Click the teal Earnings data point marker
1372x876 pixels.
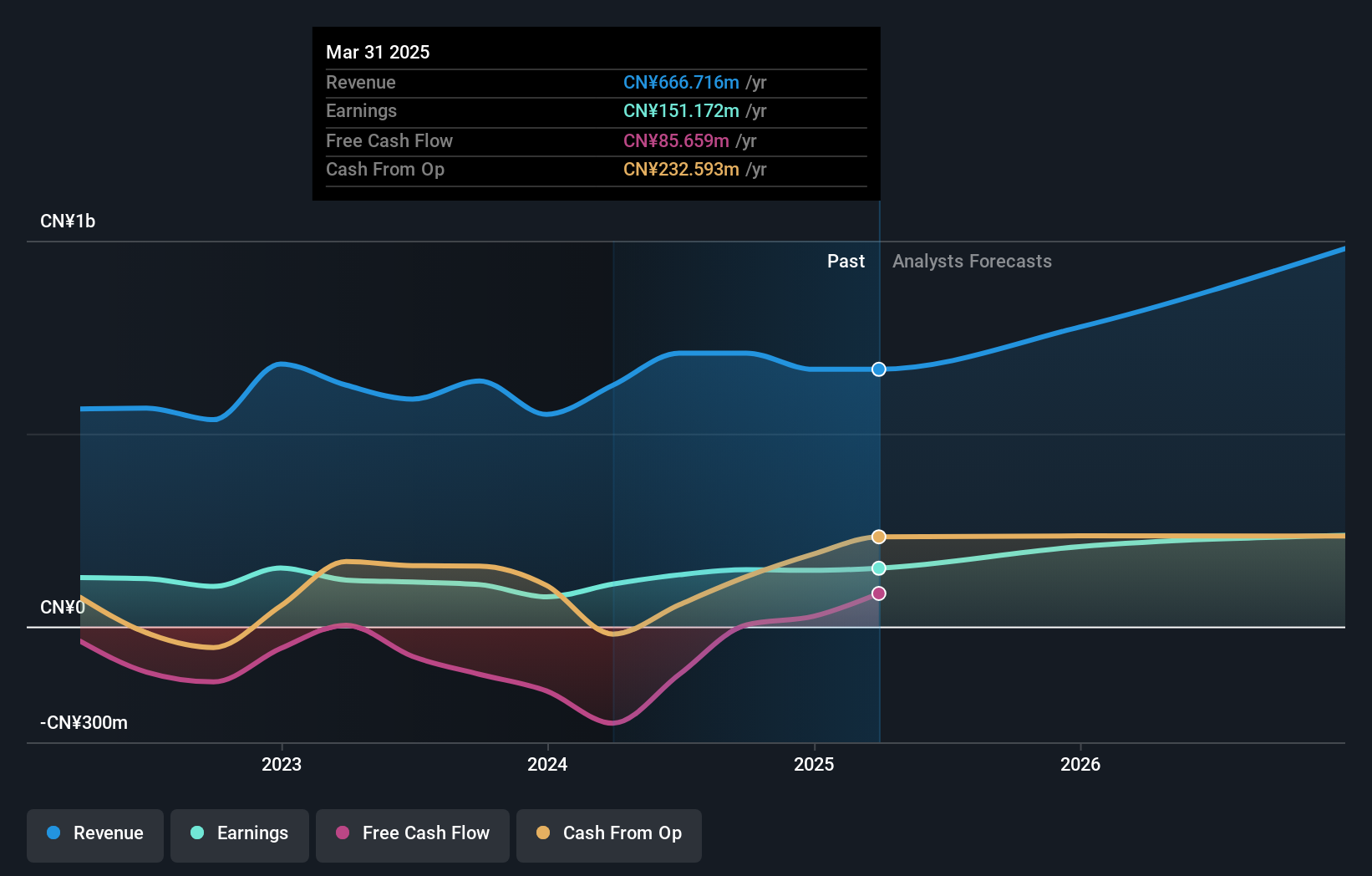pyautogui.click(x=879, y=568)
